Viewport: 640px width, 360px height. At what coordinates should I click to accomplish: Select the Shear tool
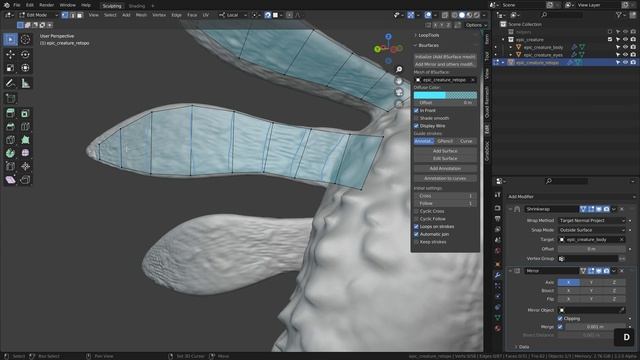click(x=10, y=180)
